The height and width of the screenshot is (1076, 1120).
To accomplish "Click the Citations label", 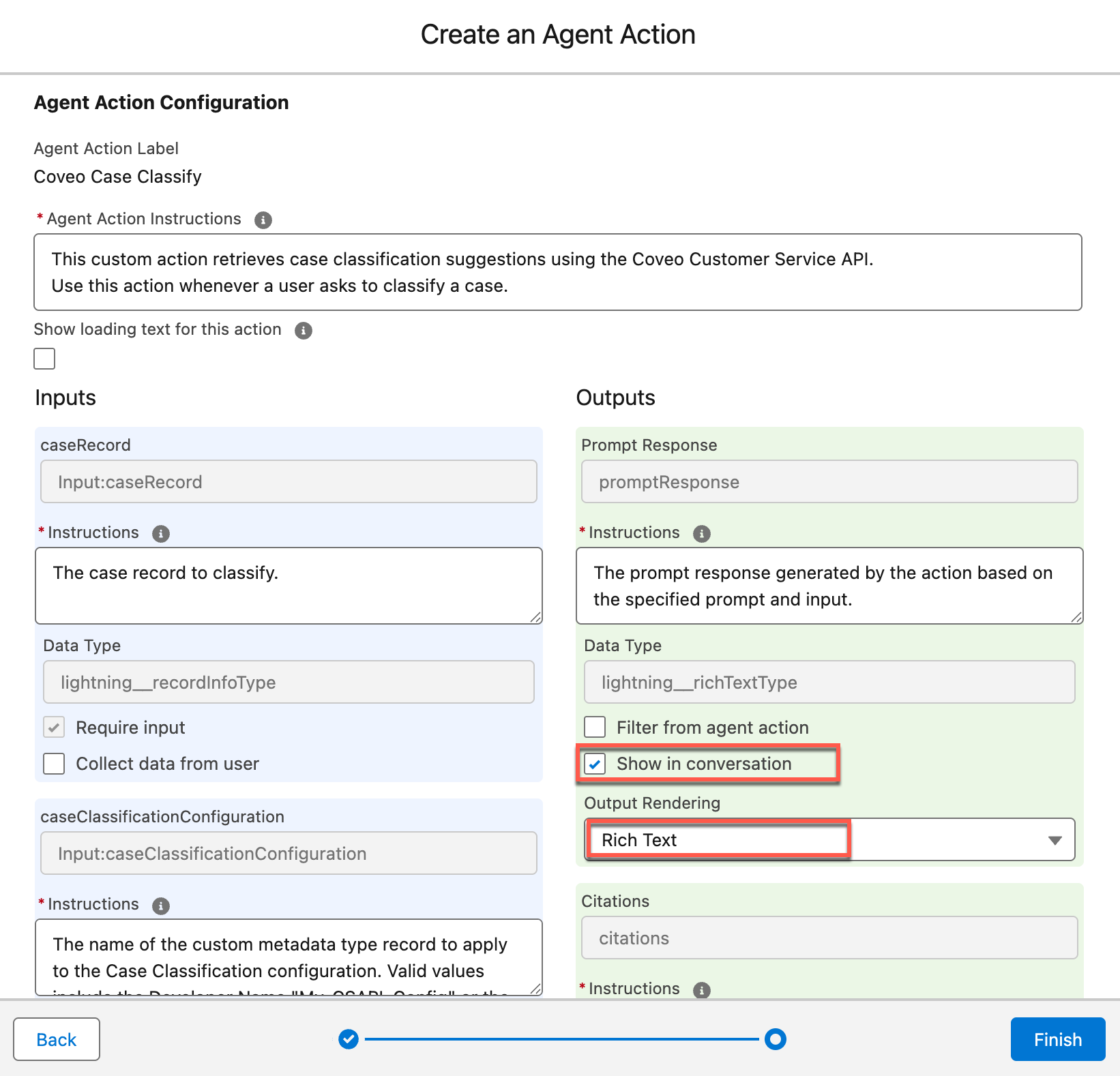I will point(615,901).
